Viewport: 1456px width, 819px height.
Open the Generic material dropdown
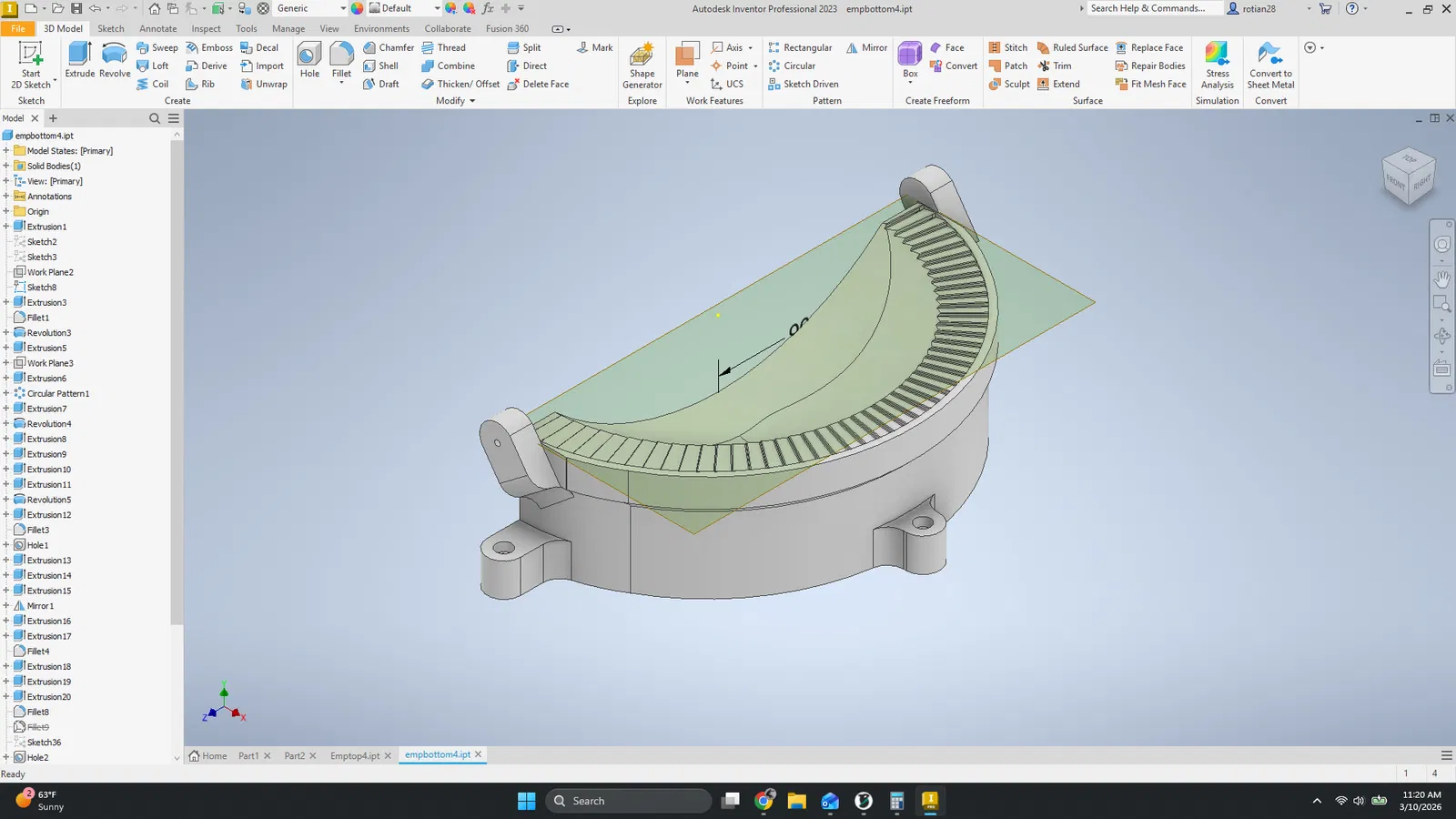(342, 8)
